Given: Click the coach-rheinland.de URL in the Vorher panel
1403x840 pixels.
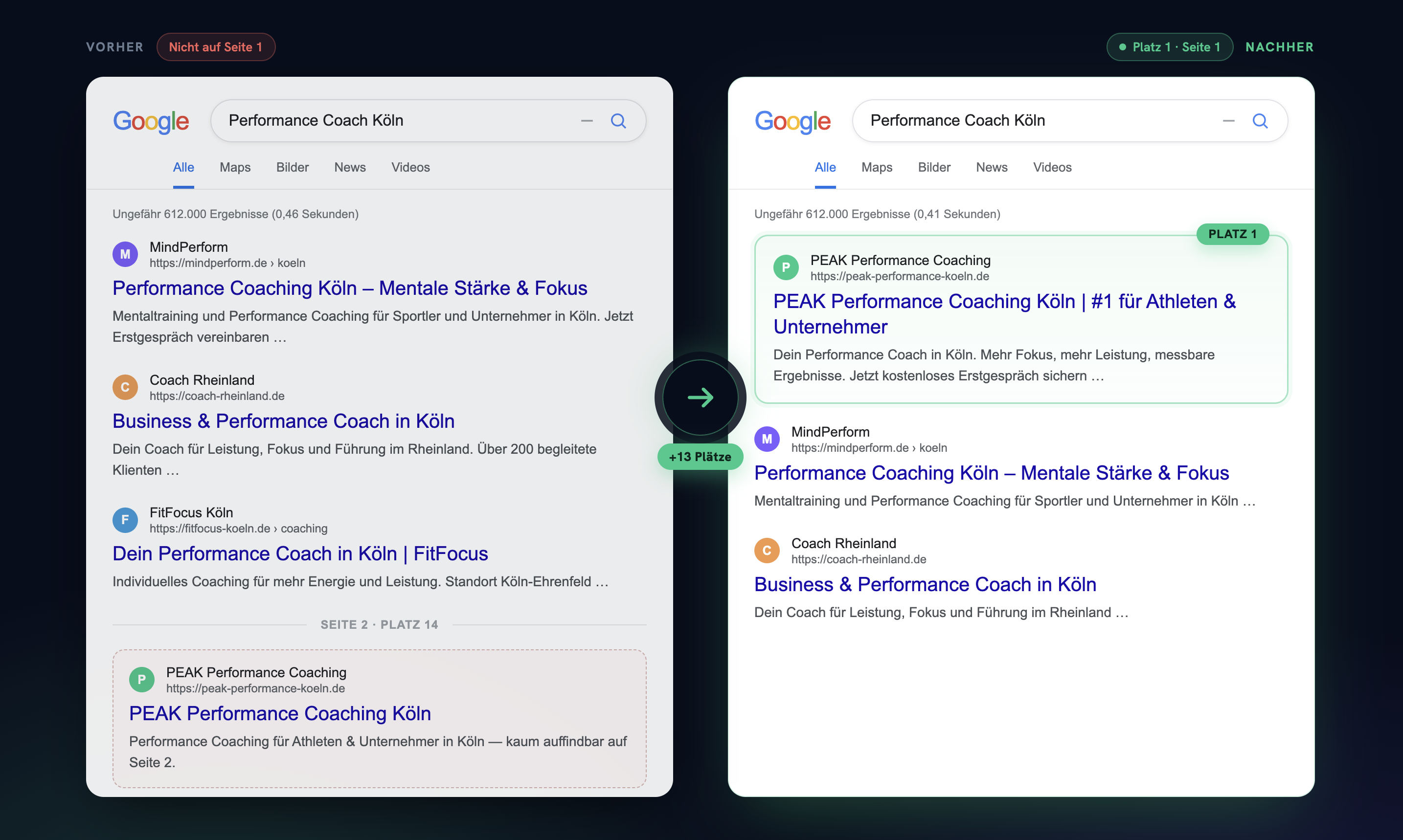Looking at the screenshot, I should [x=217, y=396].
